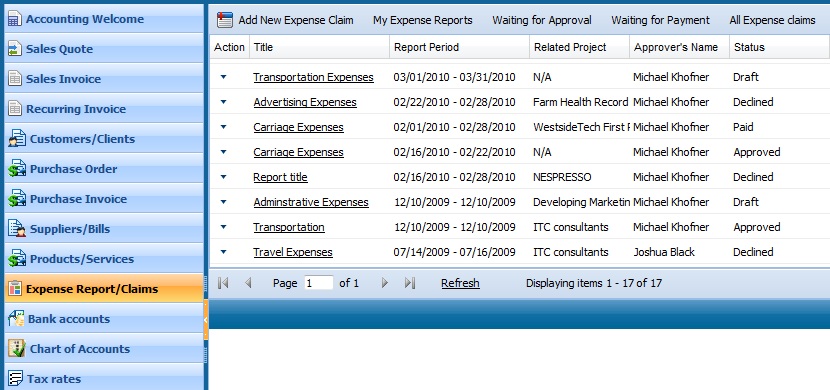Open the Transportation Expenses report link
830x390 pixels.
[313, 77]
